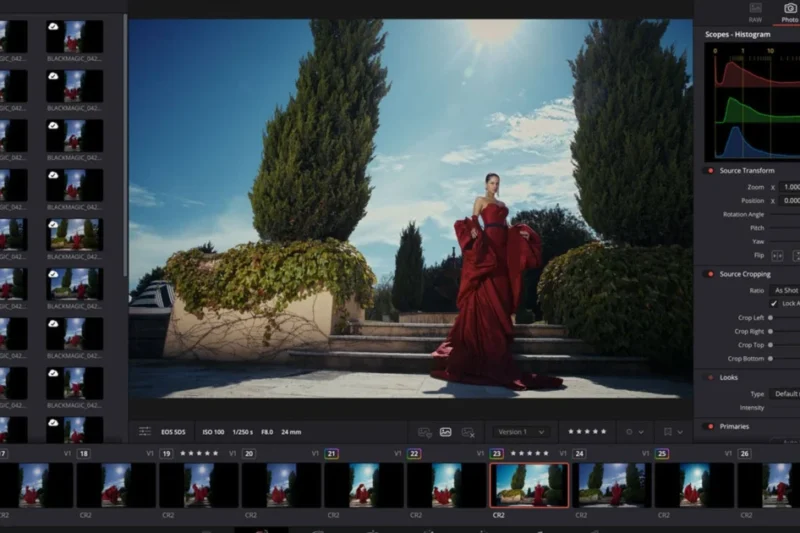Image resolution: width=800 pixels, height=533 pixels.
Task: Click the Looks section header
Action: (729, 378)
